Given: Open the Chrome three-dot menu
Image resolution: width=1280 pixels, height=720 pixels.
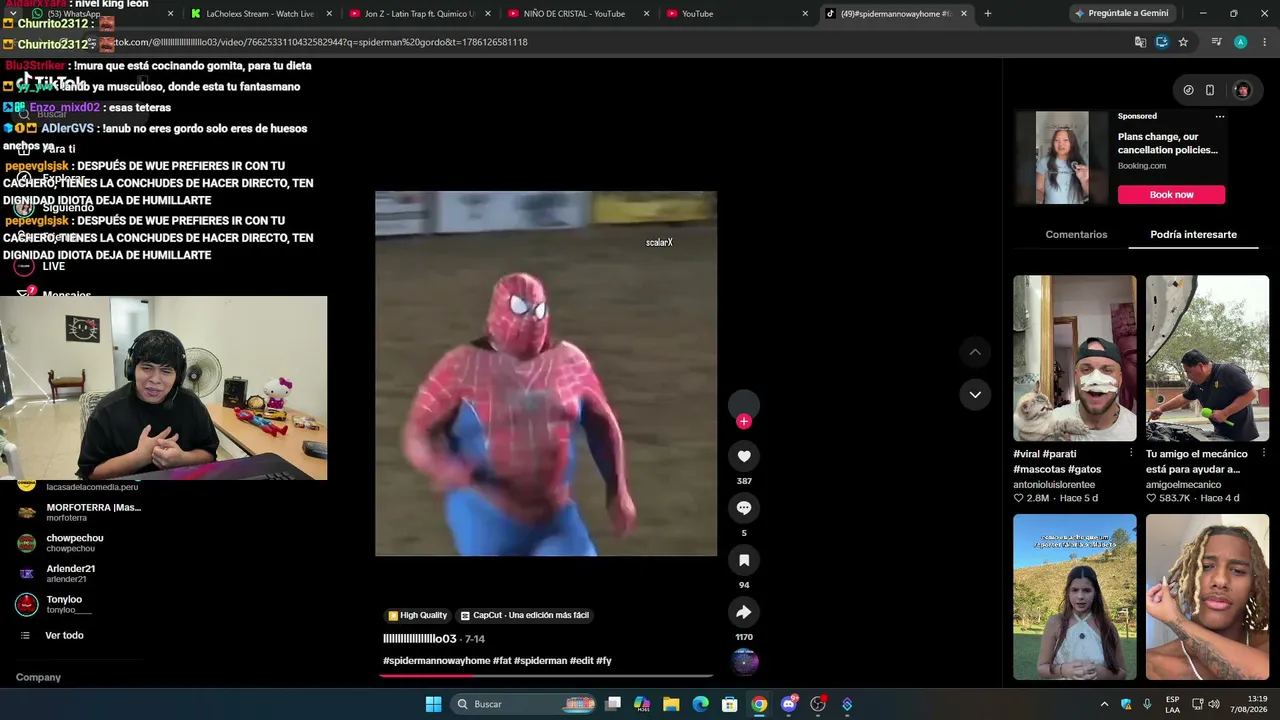Looking at the screenshot, I should coord(1264,42).
